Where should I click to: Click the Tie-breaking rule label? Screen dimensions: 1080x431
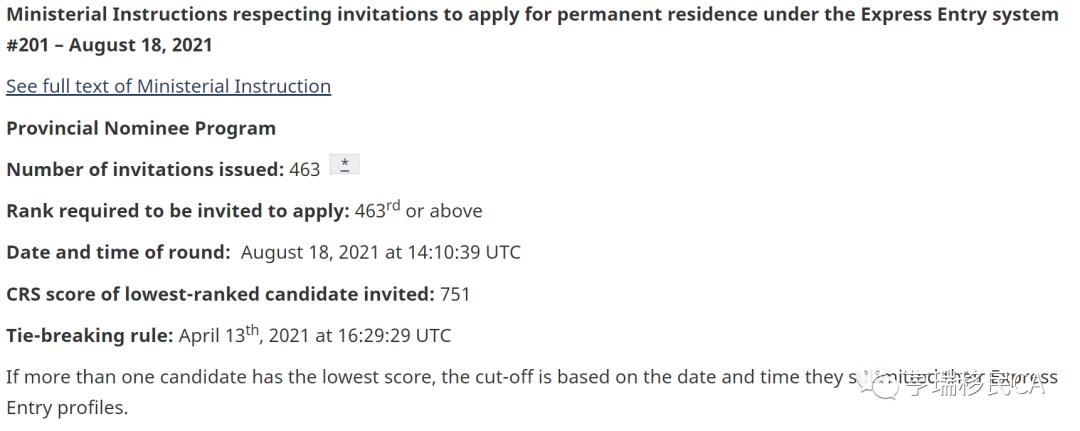(x=90, y=335)
